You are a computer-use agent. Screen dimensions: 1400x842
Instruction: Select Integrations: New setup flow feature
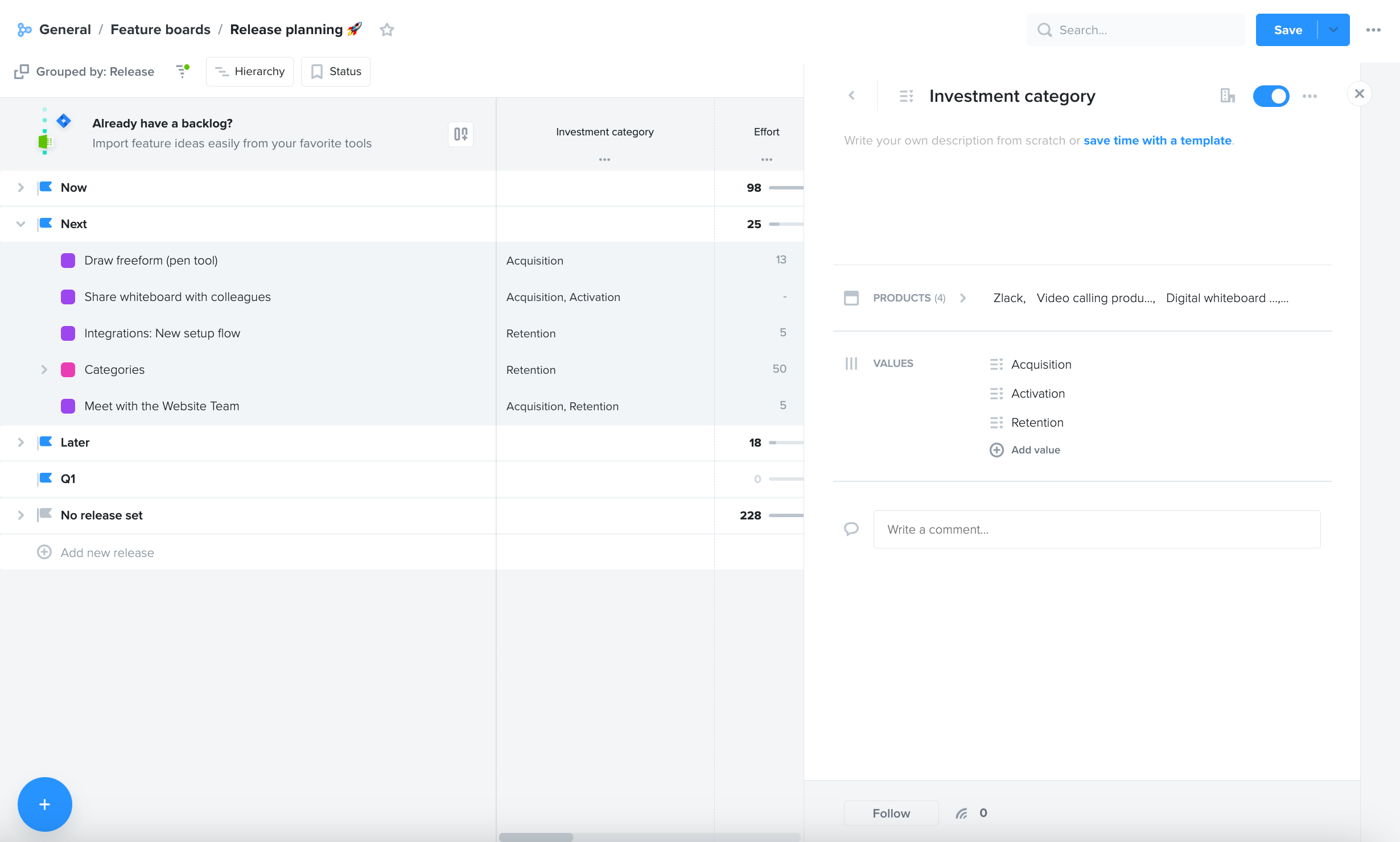pos(162,333)
